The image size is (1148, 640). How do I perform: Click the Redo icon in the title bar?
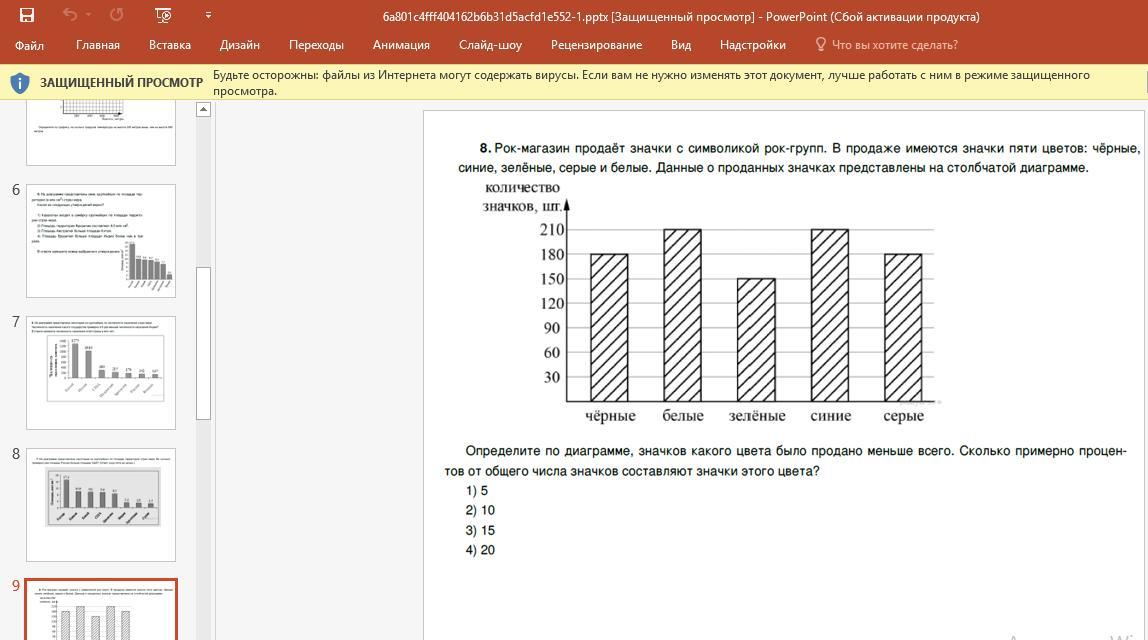pos(116,15)
